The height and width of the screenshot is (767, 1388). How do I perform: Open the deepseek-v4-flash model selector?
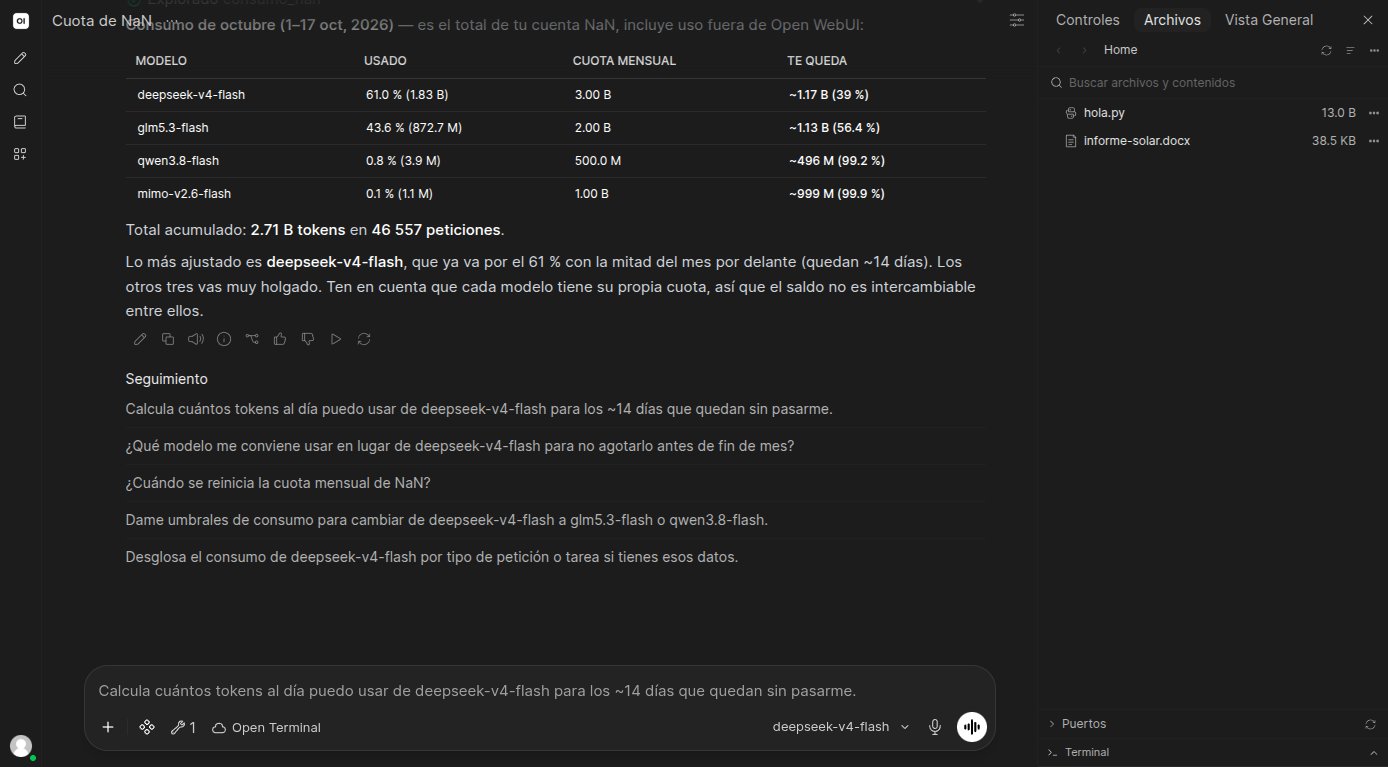pos(841,727)
